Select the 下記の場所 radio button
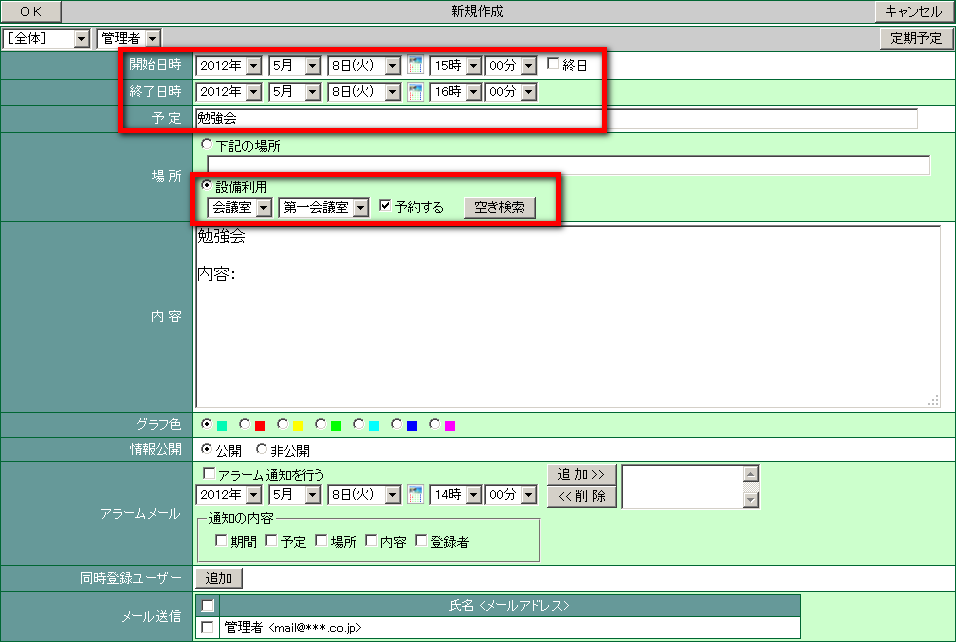The width and height of the screenshot is (956, 642). [207, 144]
